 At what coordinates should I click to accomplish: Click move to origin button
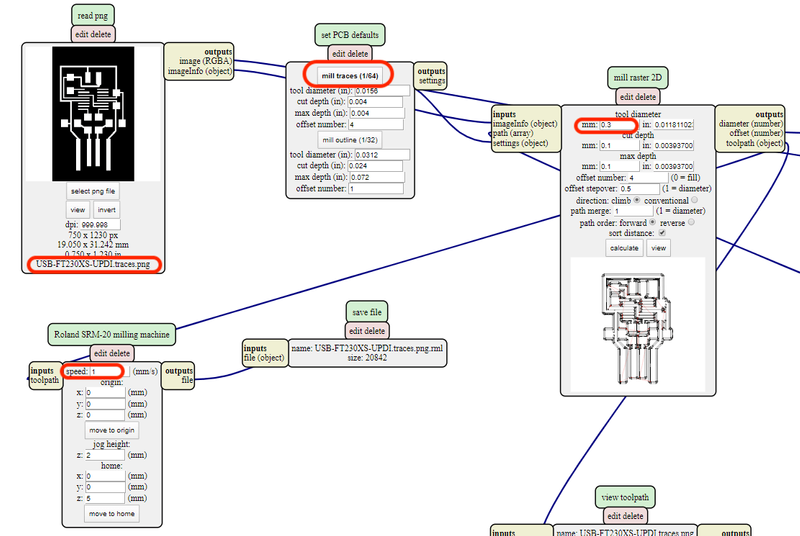[x=112, y=430]
